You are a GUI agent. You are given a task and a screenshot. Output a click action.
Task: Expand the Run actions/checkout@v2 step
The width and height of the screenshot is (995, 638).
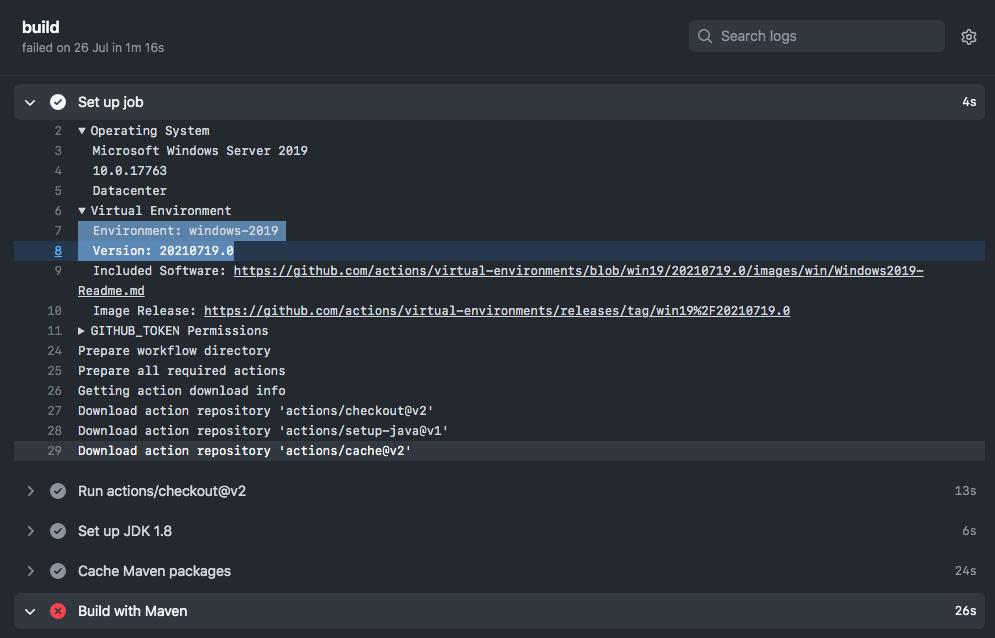30,491
